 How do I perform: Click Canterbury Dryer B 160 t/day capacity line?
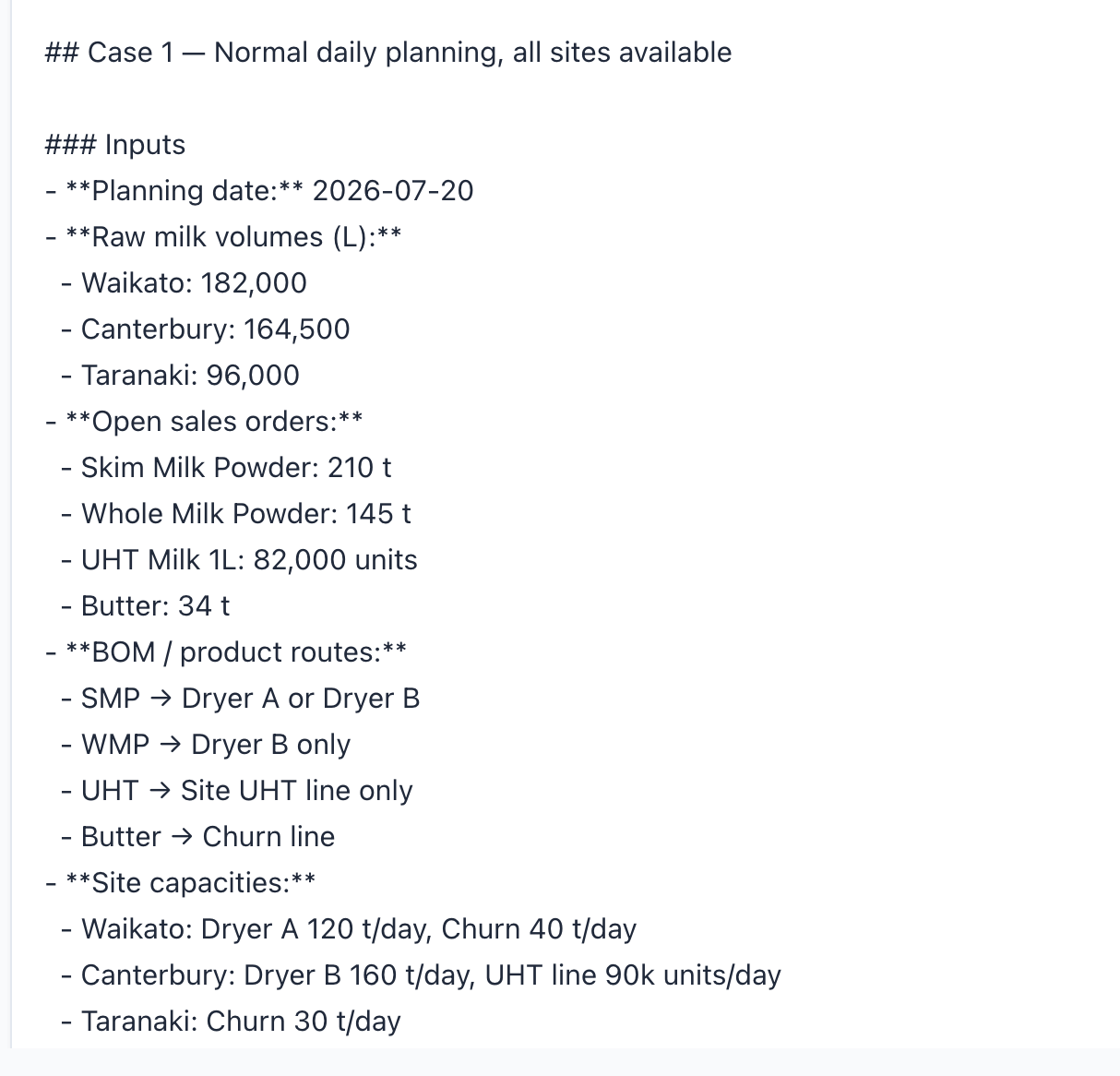click(x=422, y=975)
